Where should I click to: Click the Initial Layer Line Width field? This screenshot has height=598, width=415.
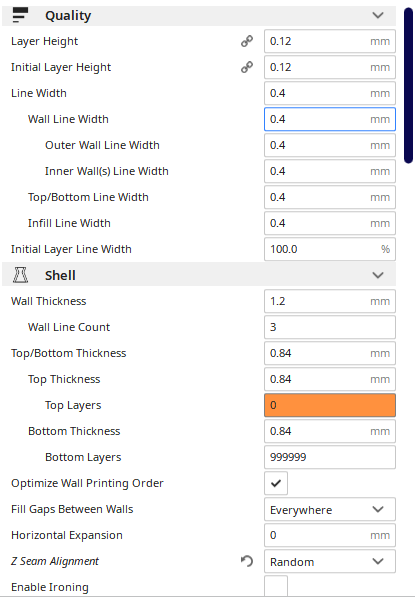click(x=330, y=249)
